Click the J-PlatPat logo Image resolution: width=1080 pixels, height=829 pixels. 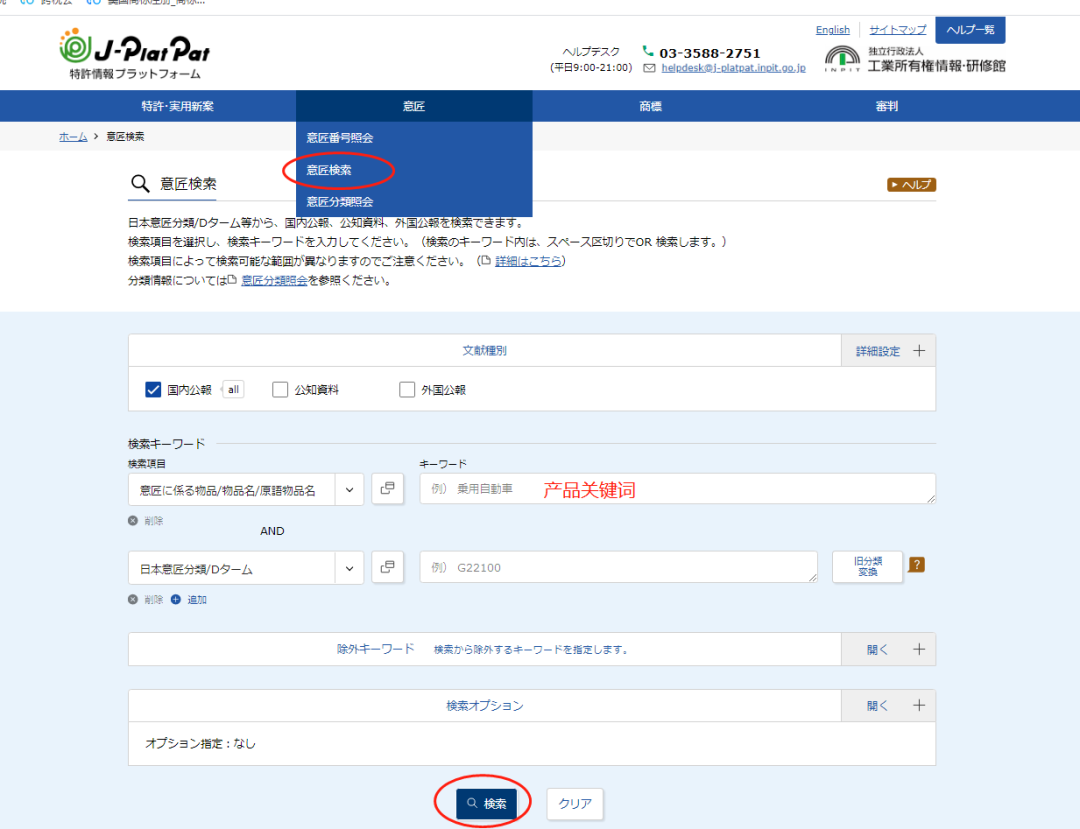point(134,54)
